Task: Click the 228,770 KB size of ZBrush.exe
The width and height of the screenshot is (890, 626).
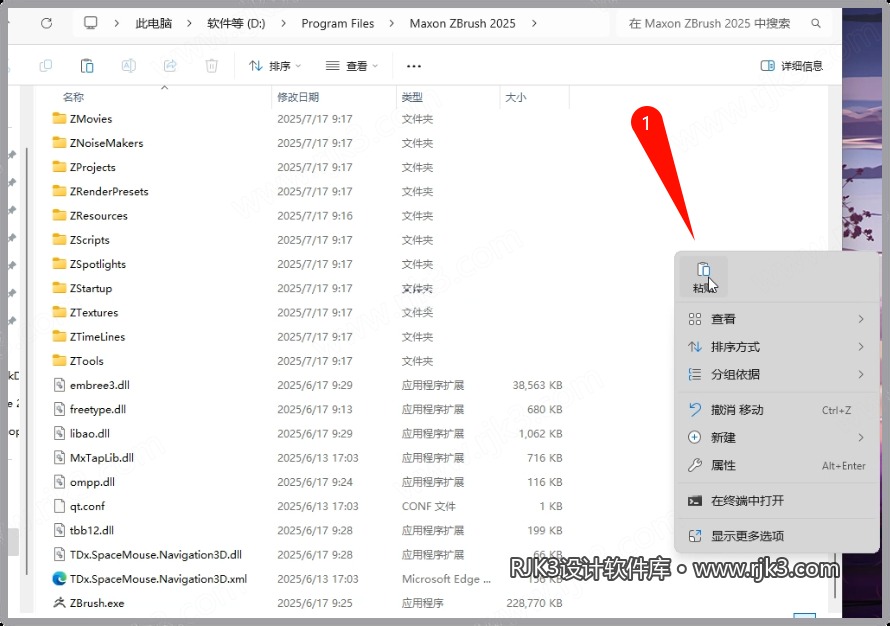Action: coord(534,603)
